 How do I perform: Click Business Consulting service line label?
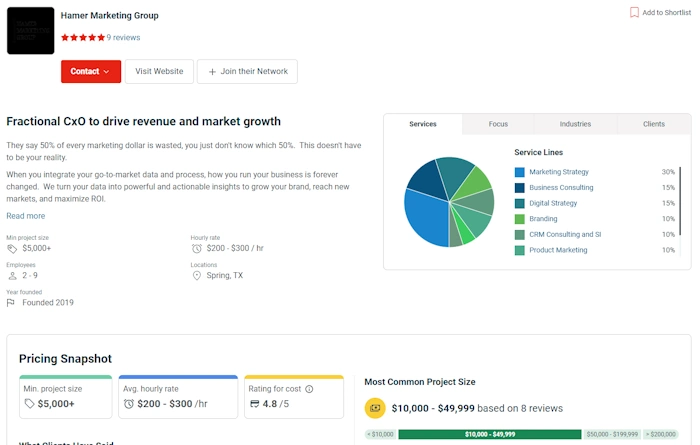561,187
